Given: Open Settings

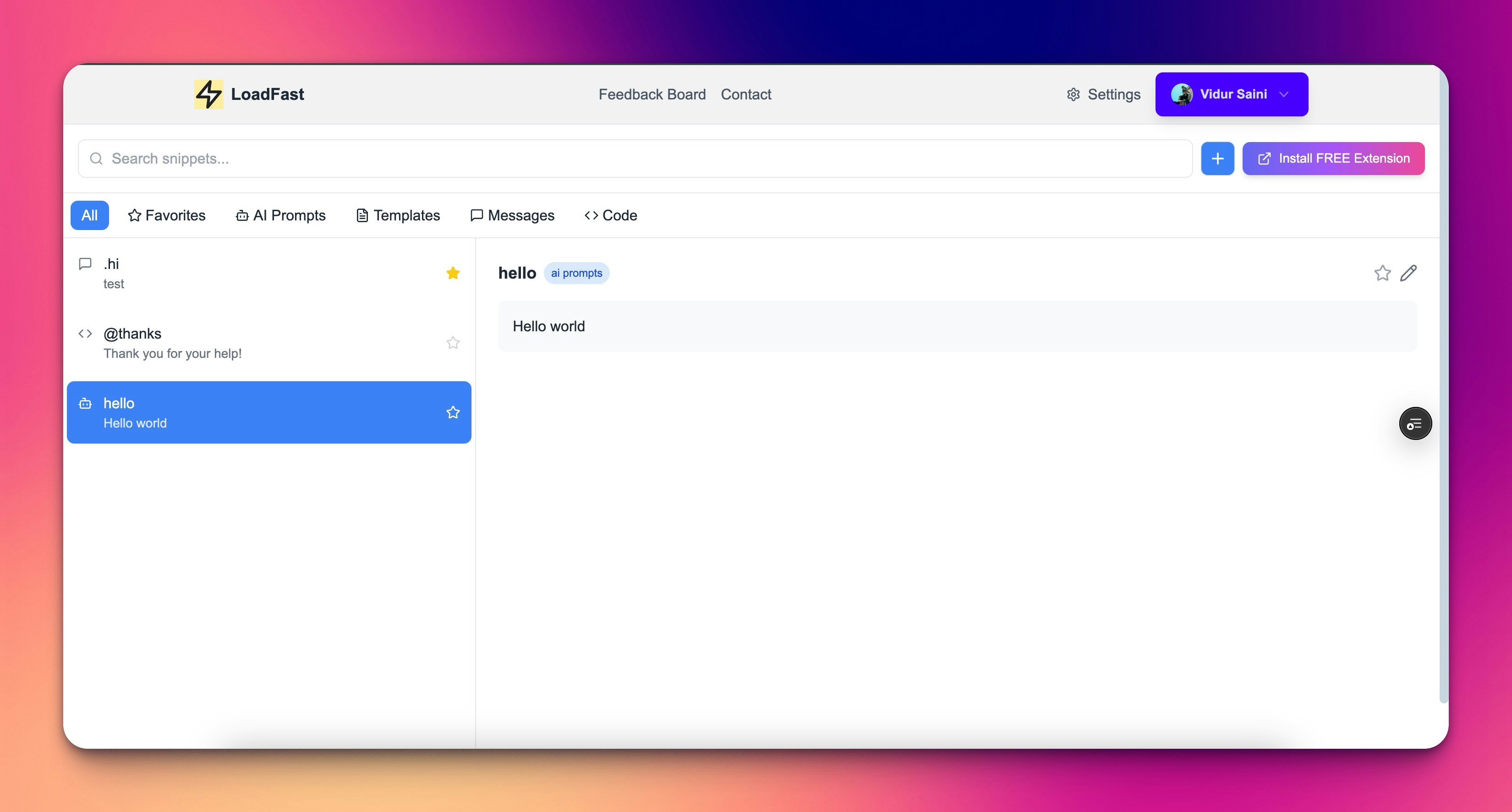Looking at the screenshot, I should pyautogui.click(x=1103, y=94).
